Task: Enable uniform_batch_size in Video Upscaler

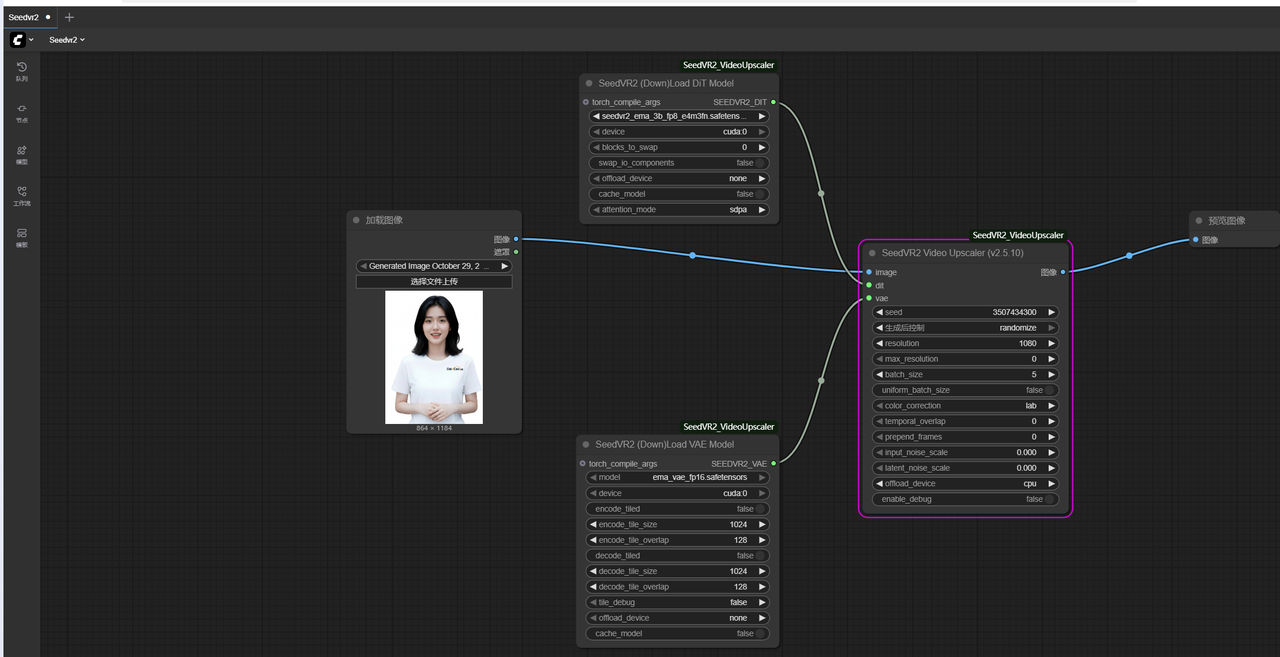Action: tap(965, 390)
